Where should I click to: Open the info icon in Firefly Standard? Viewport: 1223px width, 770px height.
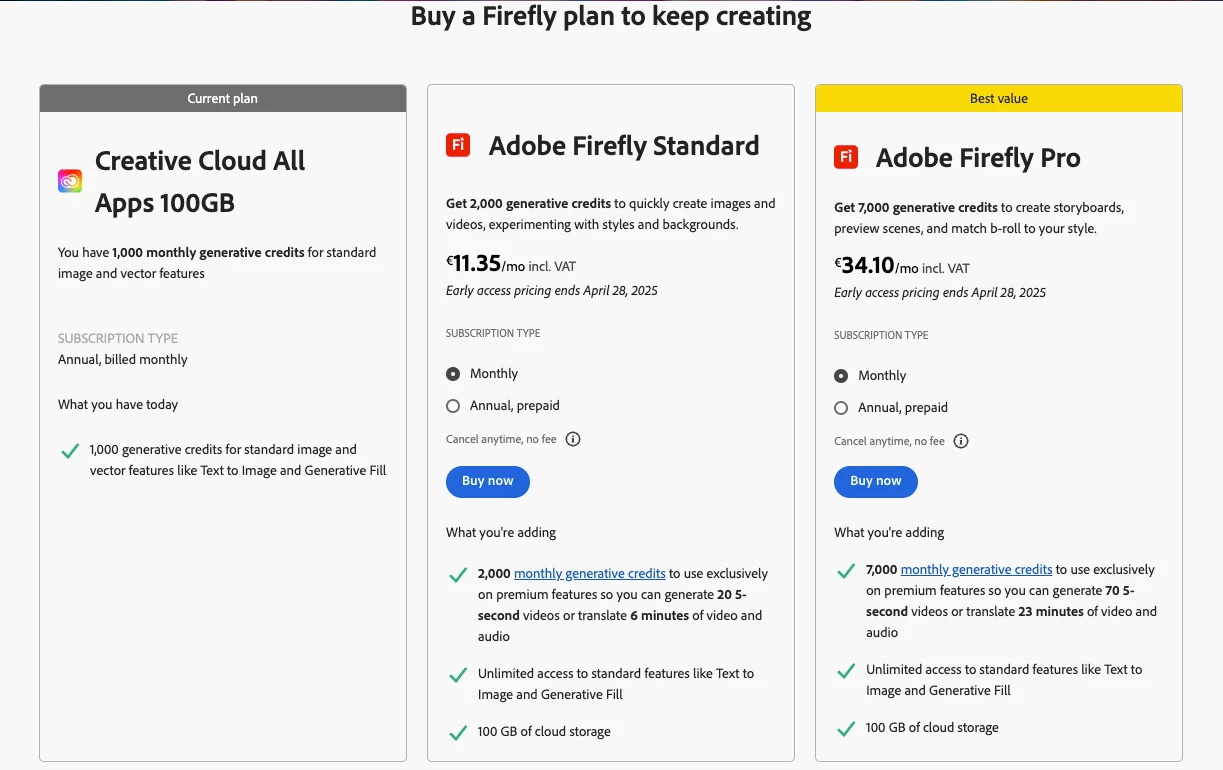[573, 439]
